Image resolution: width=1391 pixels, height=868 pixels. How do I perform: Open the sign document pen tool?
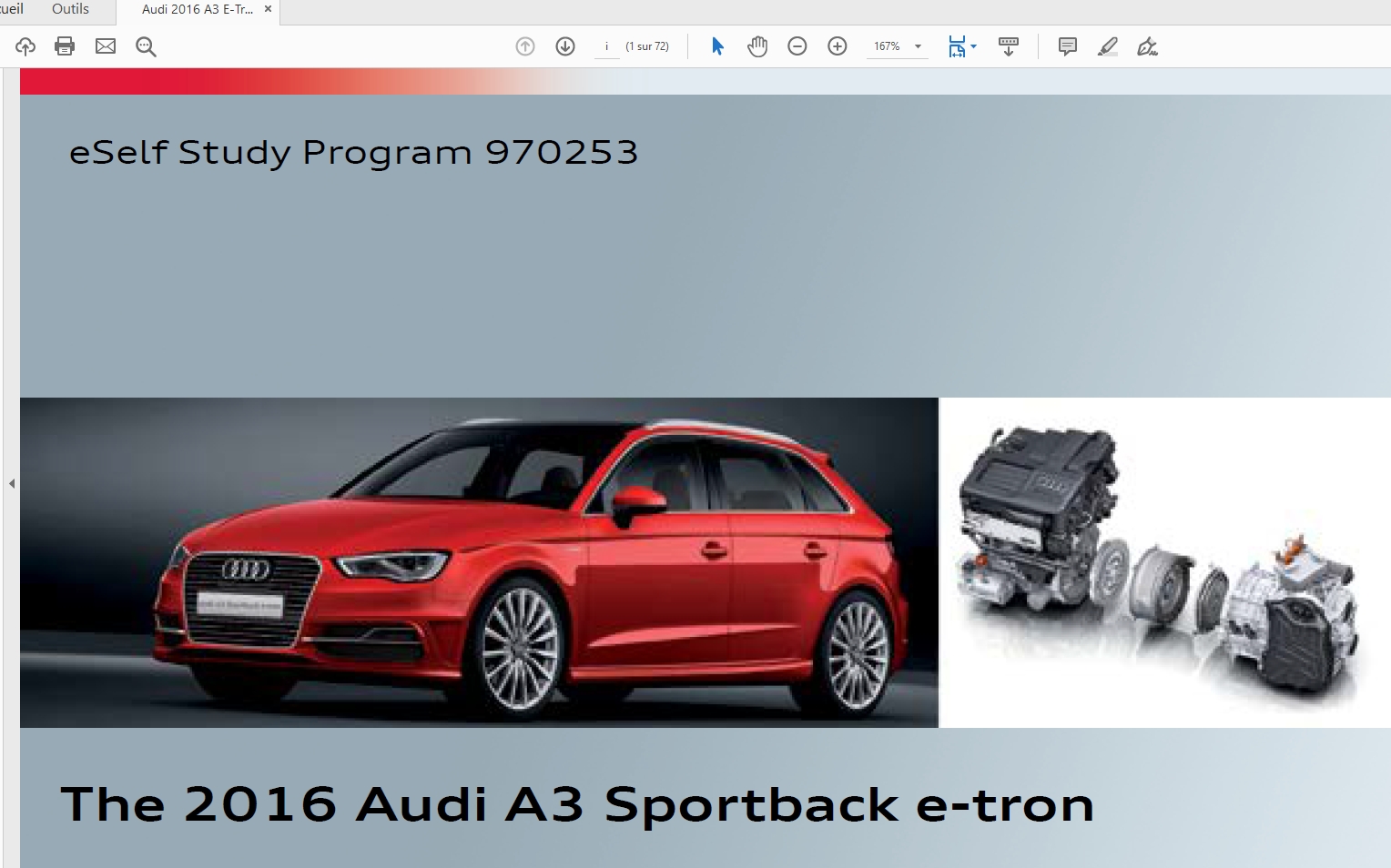pos(1147,46)
